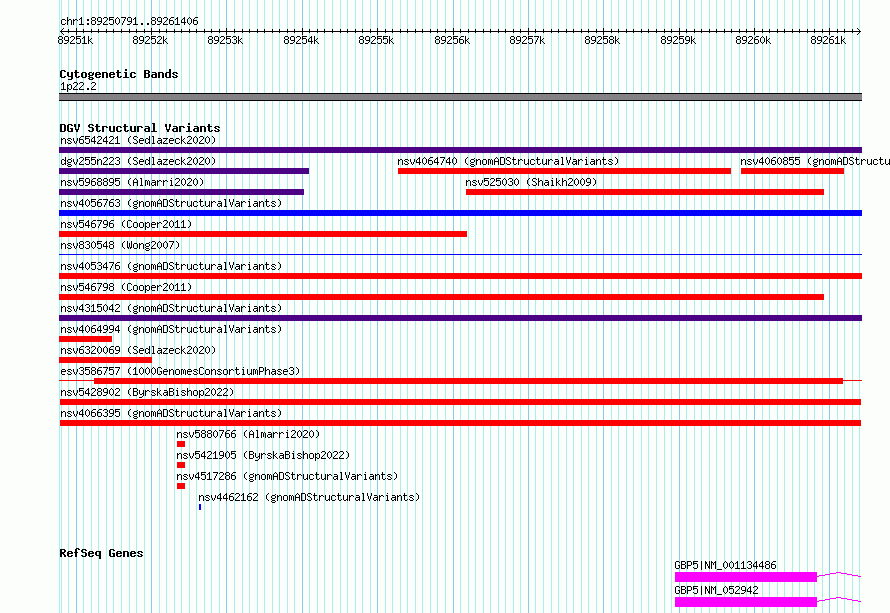The height and width of the screenshot is (613, 890).
Task: Select the purple nsv4315042 variant bar
Action: coord(460,318)
